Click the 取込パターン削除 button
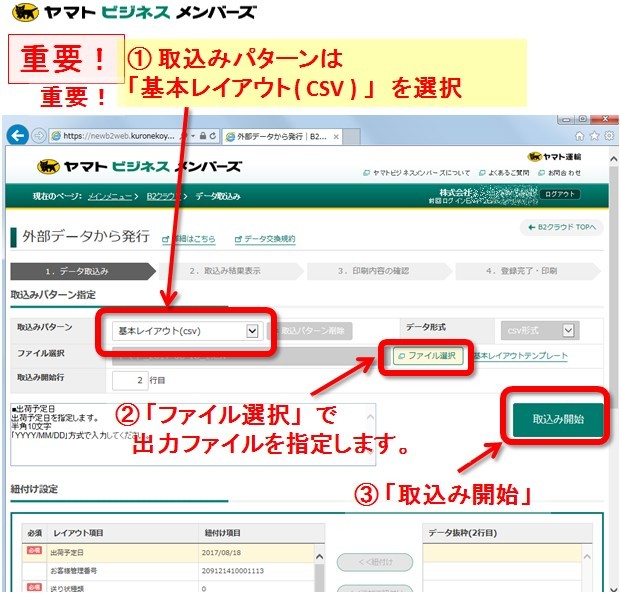The width and height of the screenshot is (620, 604). pyautogui.click(x=310, y=331)
